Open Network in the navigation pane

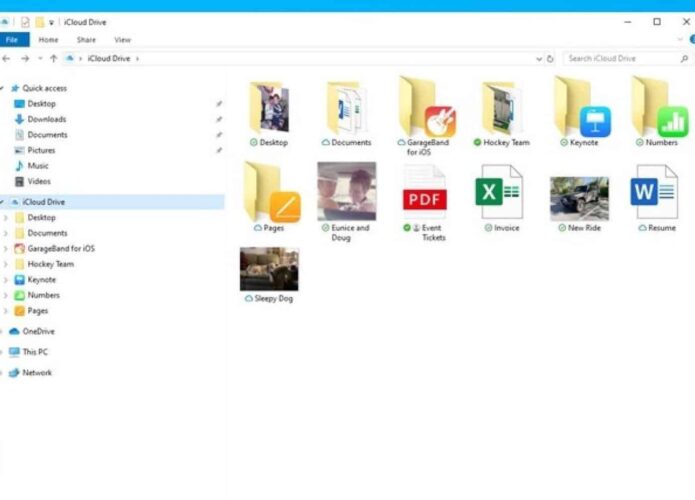37,372
